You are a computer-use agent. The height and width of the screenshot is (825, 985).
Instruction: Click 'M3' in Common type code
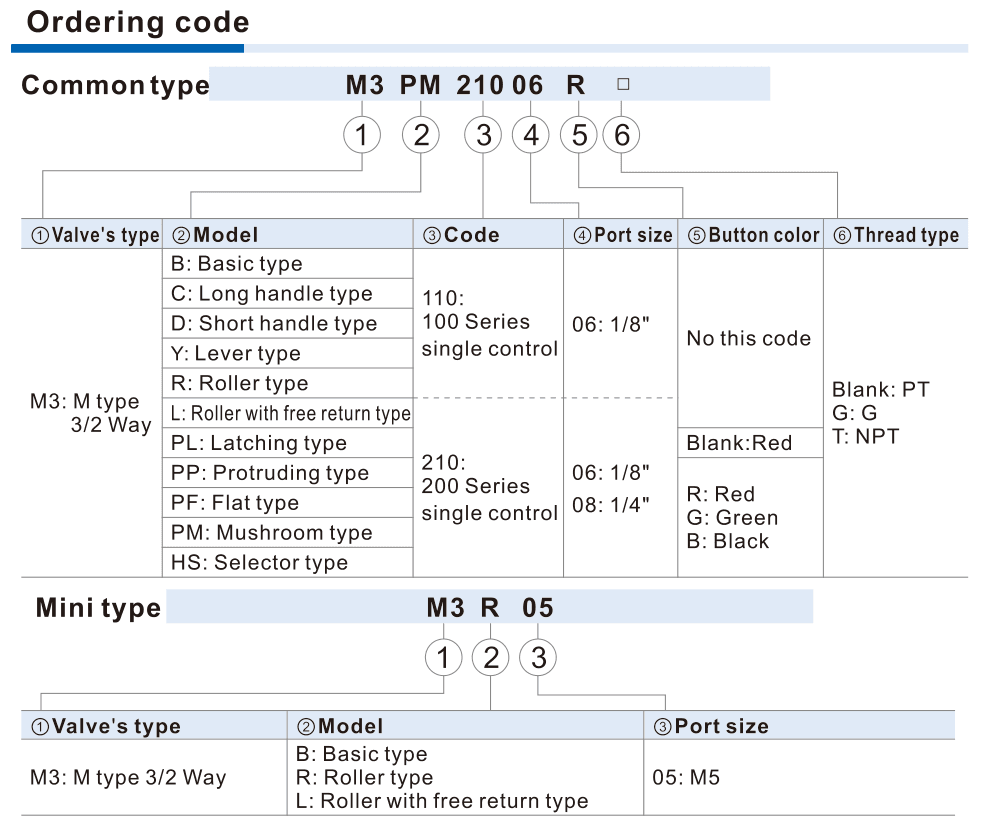click(x=364, y=85)
